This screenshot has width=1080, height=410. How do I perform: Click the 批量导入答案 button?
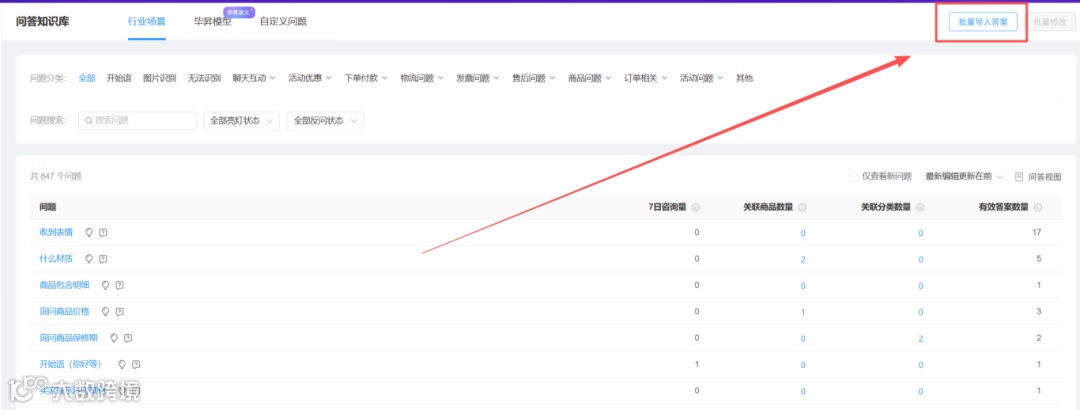point(983,22)
